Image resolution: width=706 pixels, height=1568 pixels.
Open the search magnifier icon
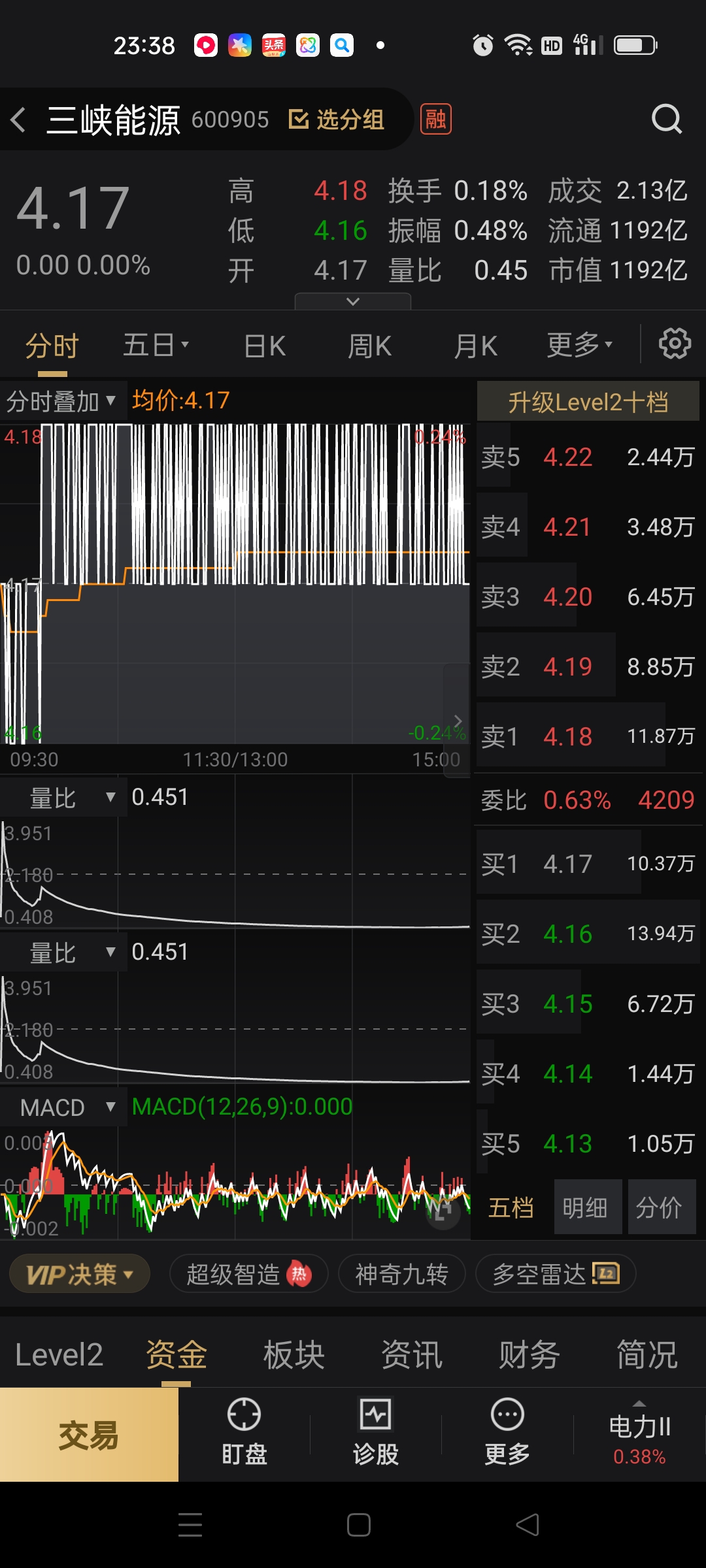coord(666,119)
